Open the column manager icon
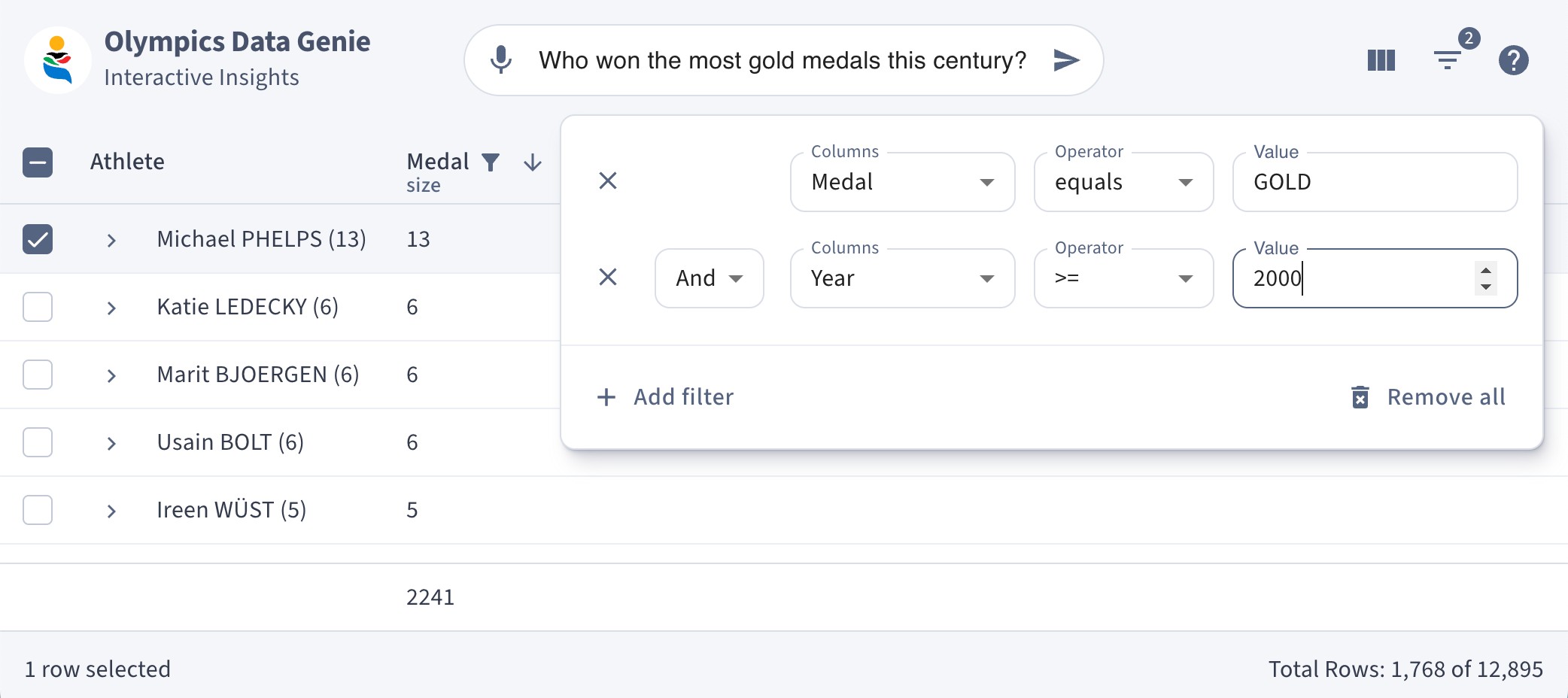The image size is (1568, 698). coord(1381,60)
